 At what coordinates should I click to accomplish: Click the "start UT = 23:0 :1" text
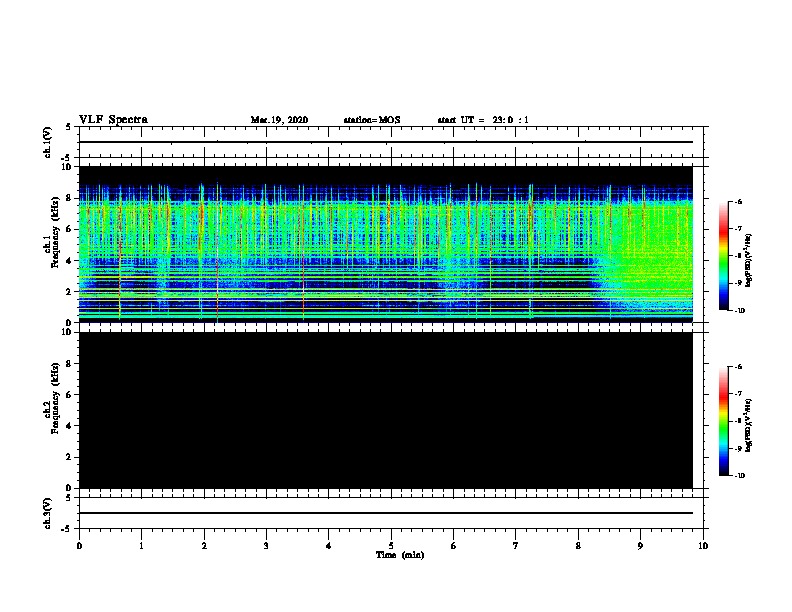coord(483,120)
